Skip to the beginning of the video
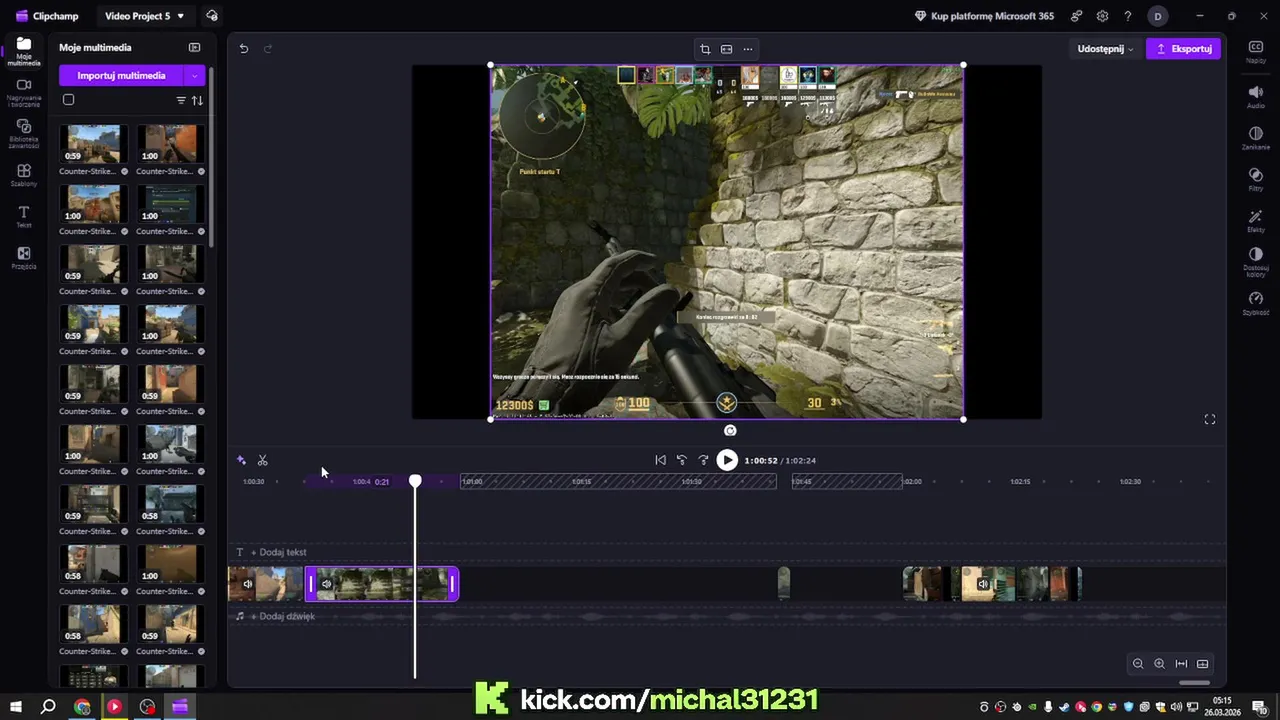1280x720 pixels. pyautogui.click(x=660, y=460)
